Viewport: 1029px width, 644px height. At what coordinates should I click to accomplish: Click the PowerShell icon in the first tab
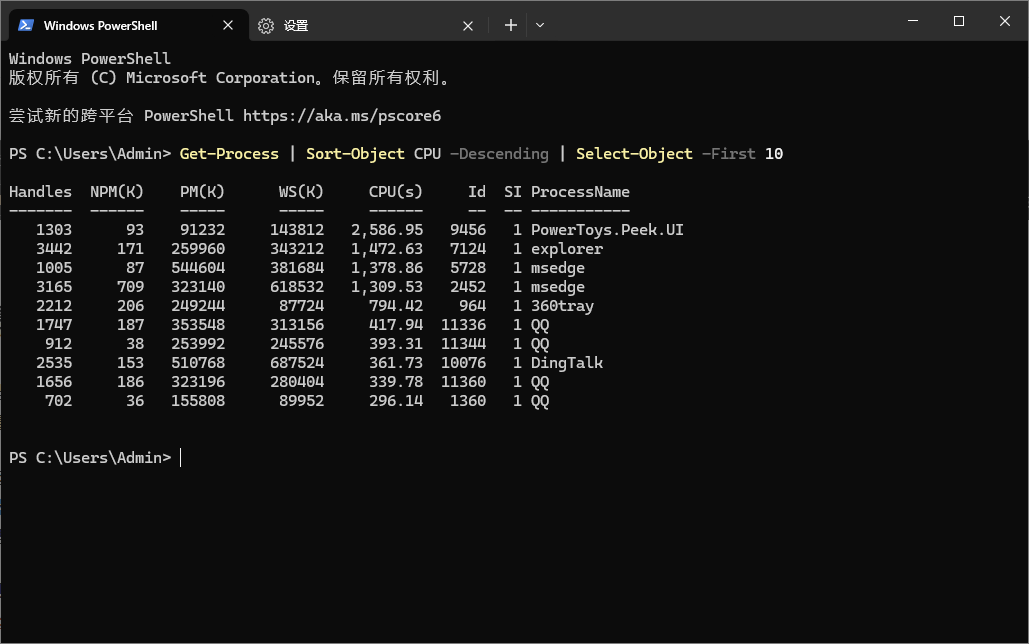click(x=26, y=25)
